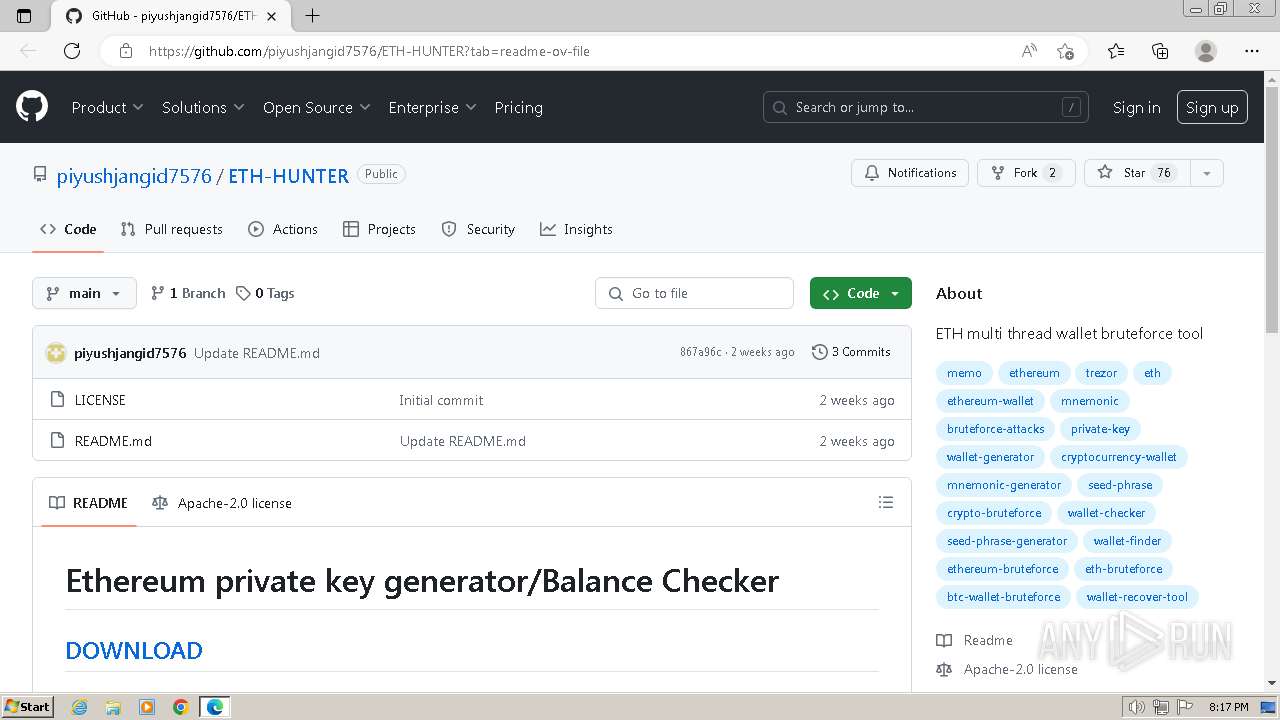The image size is (1280, 720).
Task: Click the GitHub logo icon
Action: [32, 107]
